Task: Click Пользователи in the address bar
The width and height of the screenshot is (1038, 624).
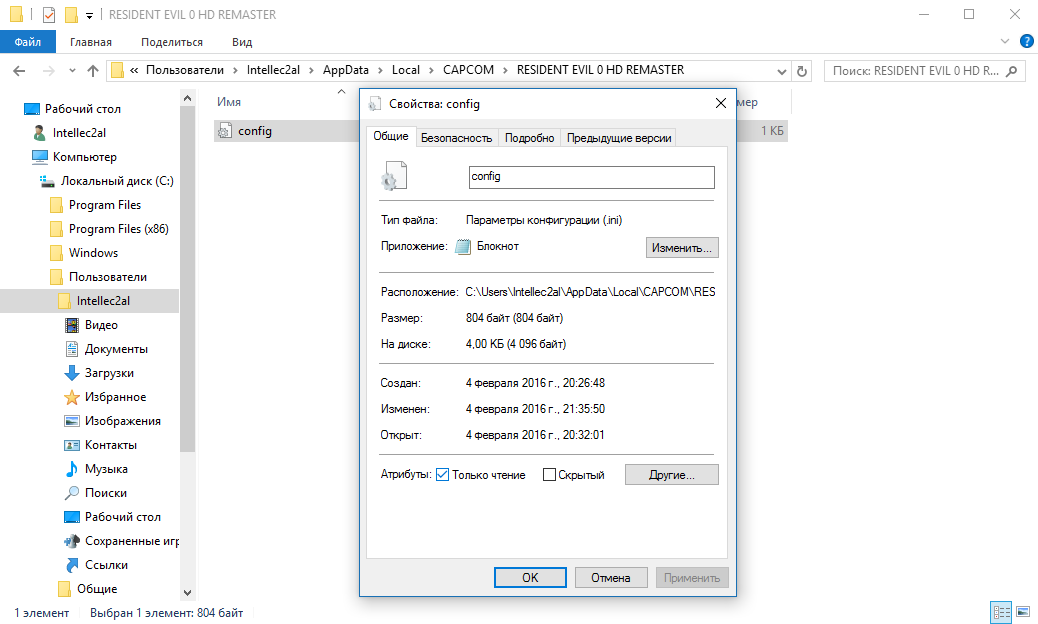Action: pos(185,69)
